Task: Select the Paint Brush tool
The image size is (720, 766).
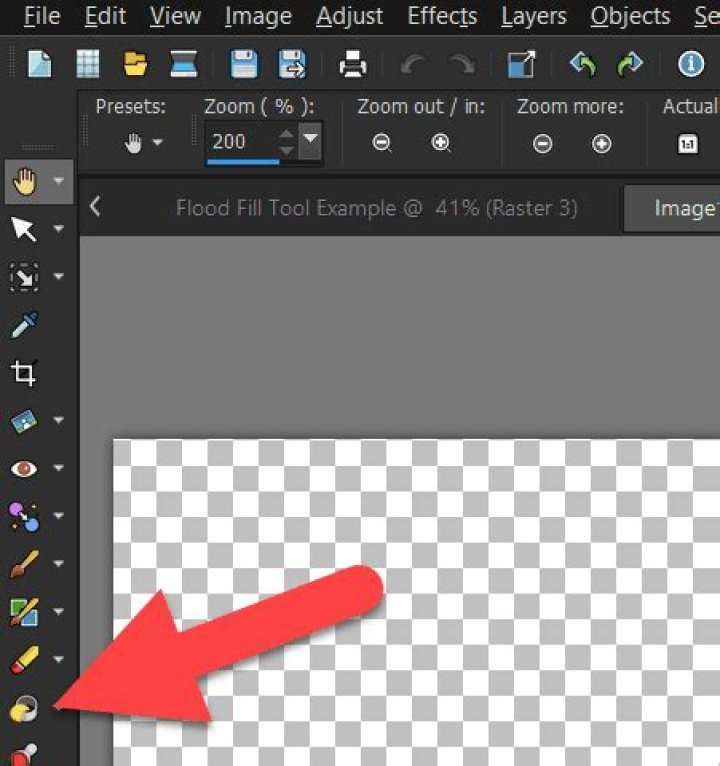Action: tap(23, 563)
